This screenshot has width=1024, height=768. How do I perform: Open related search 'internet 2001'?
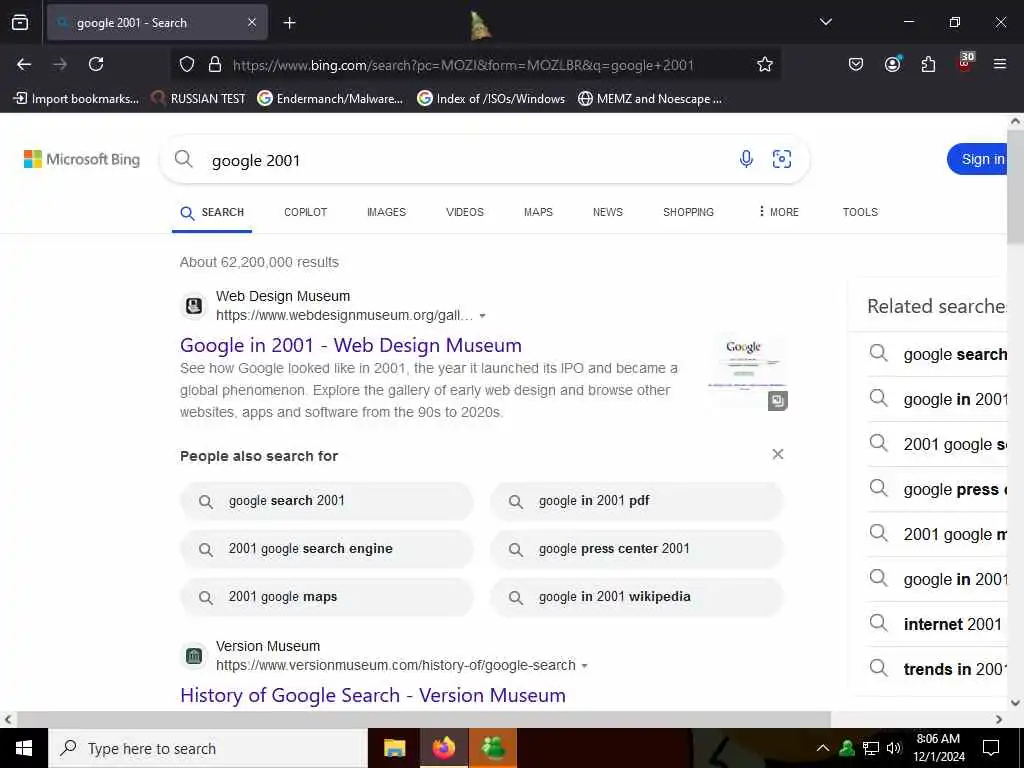coord(938,624)
